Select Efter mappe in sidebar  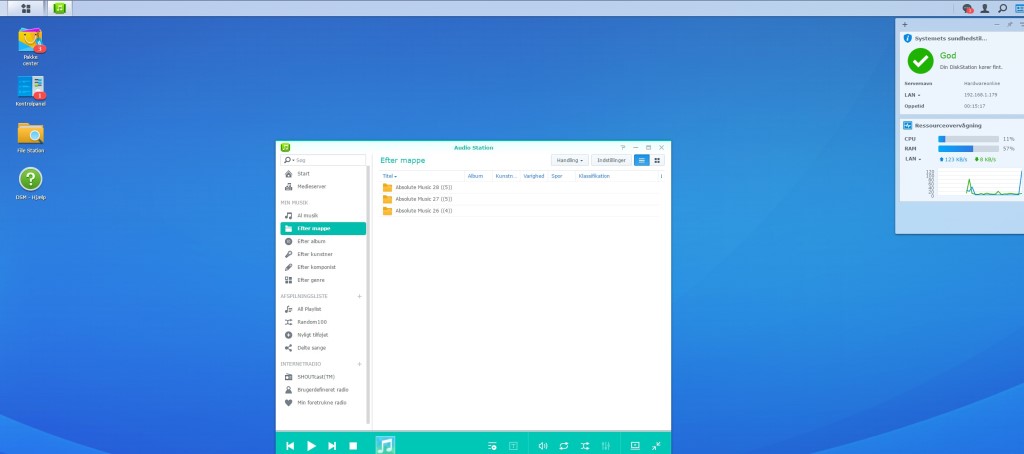[x=323, y=229]
